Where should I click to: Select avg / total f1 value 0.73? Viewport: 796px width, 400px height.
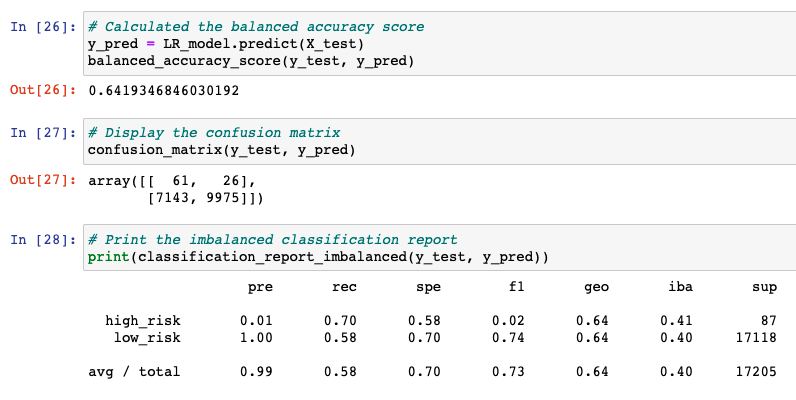pyautogui.click(x=508, y=372)
